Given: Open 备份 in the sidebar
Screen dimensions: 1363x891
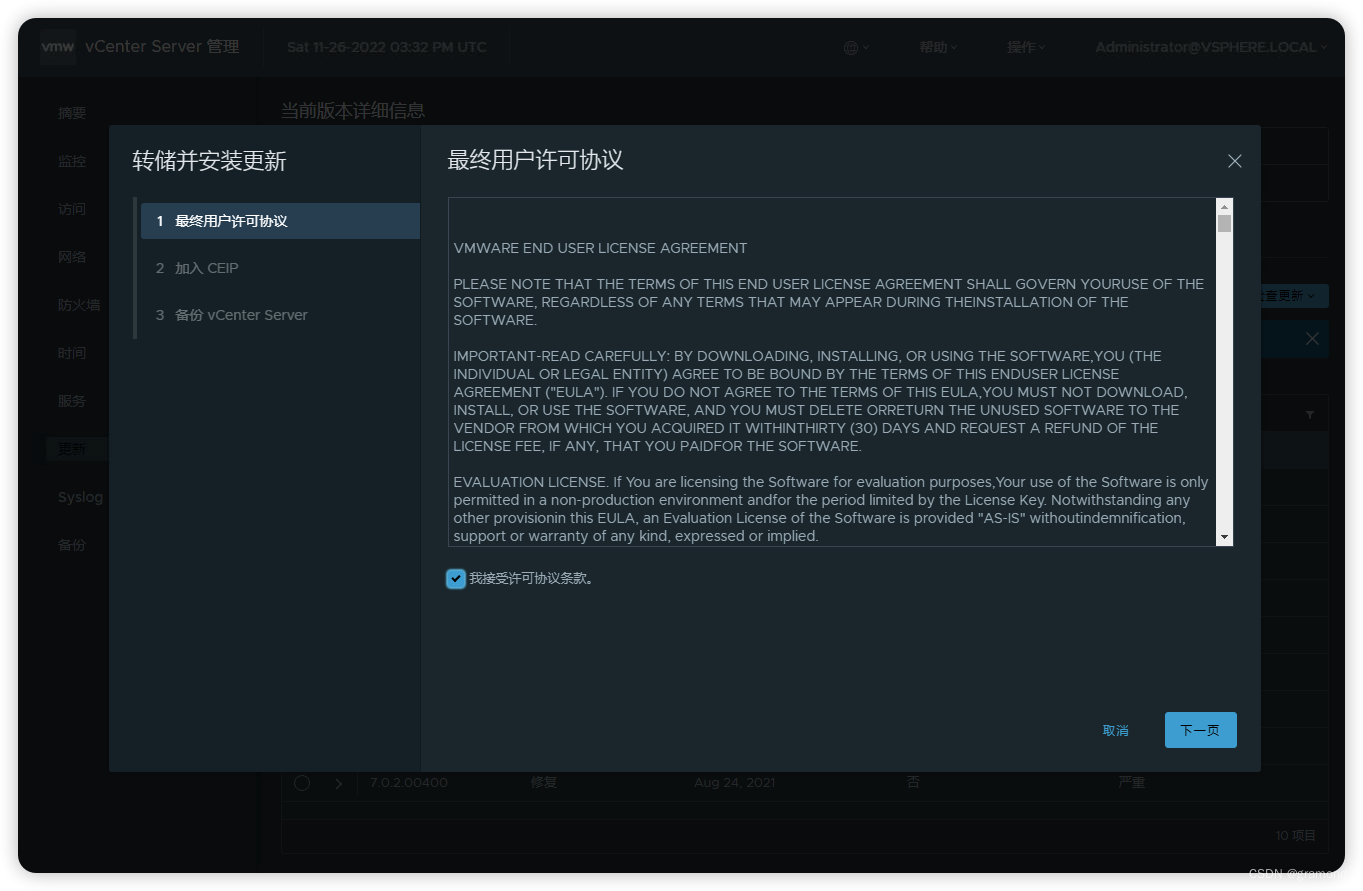Looking at the screenshot, I should click(x=72, y=545).
